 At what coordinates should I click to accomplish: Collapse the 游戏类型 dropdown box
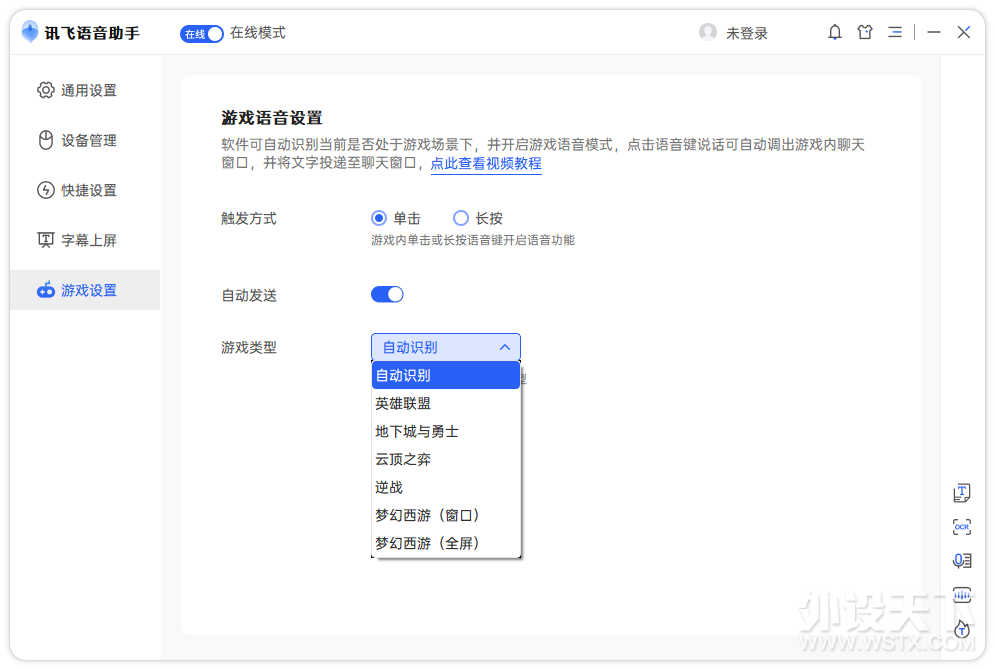(446, 347)
